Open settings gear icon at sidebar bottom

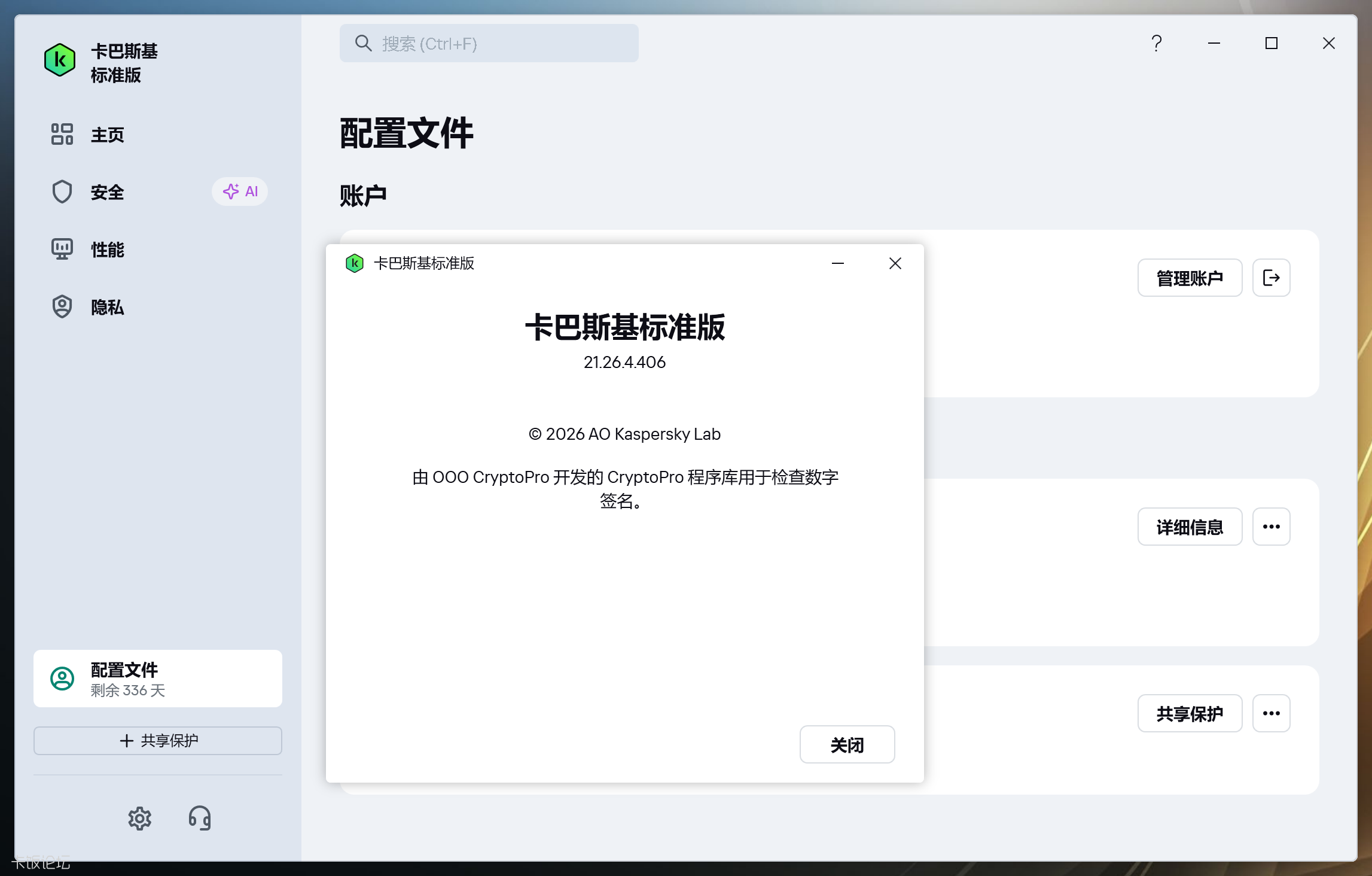pos(140,818)
